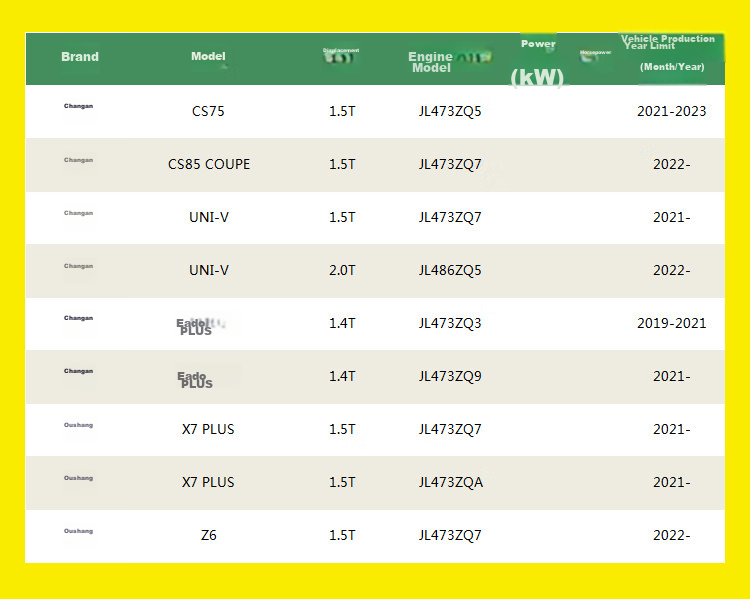Select the Eado PLUS cell in the JL473ZQ9 row
Screen dimensions: 750x599
point(195,380)
